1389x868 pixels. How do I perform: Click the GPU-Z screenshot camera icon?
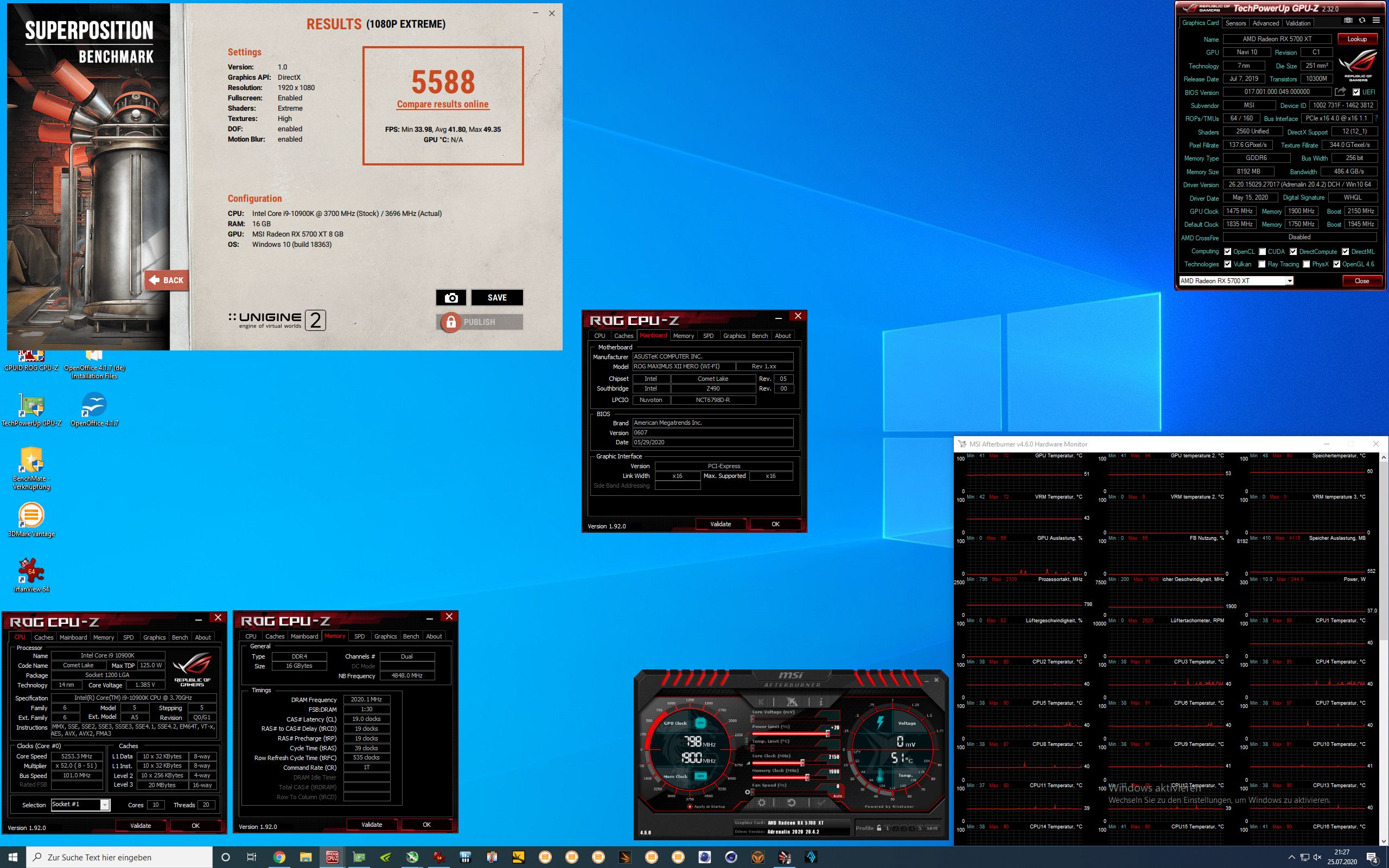(x=1348, y=21)
